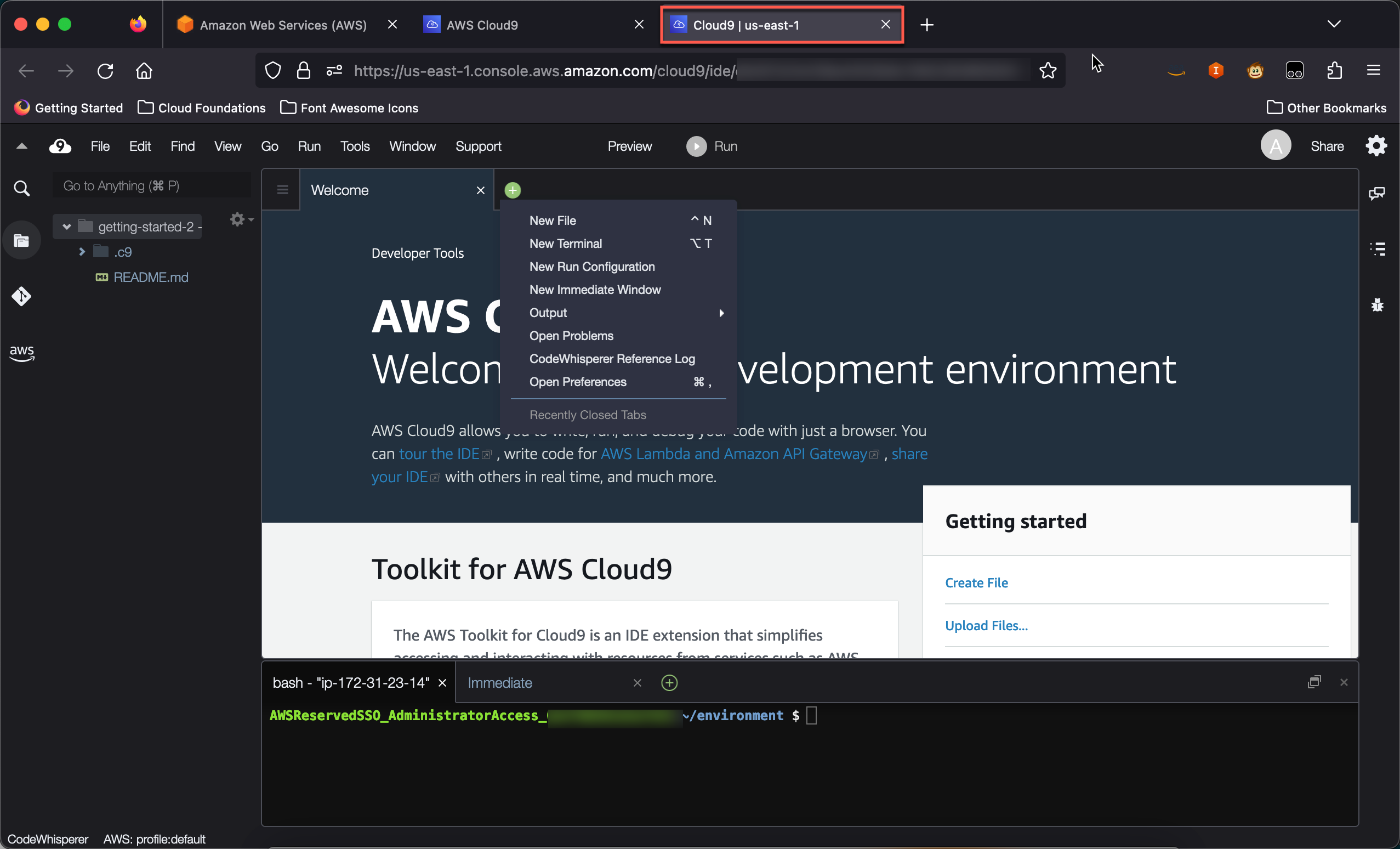The image size is (1400, 849).
Task: Open the Source Control git icon
Action: [21, 296]
